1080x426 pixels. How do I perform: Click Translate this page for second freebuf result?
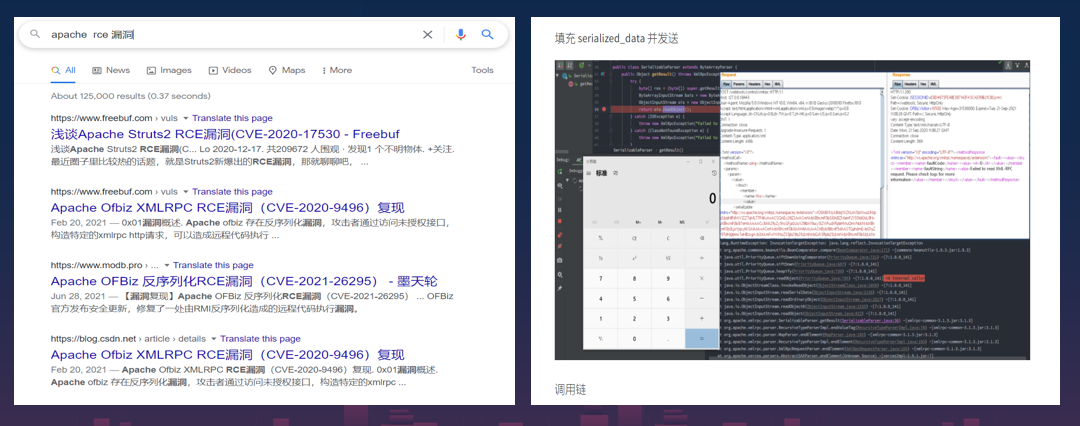tap(232, 192)
